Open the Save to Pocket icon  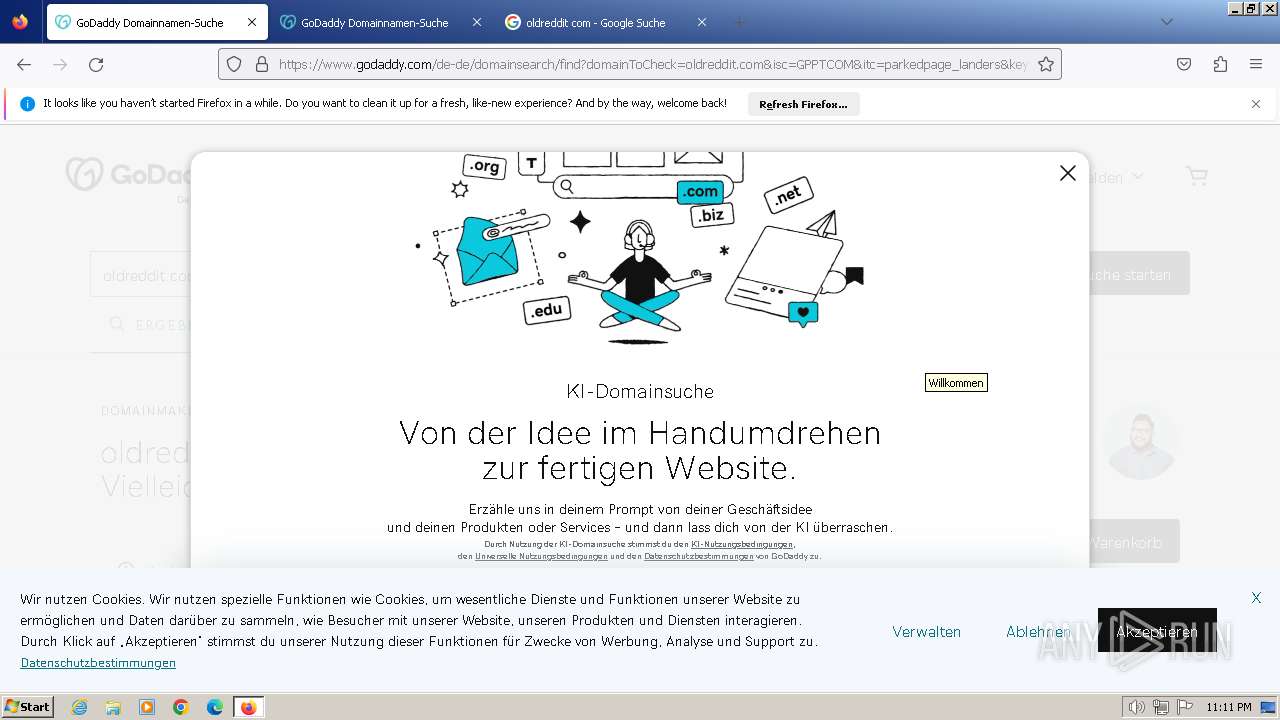[1184, 64]
